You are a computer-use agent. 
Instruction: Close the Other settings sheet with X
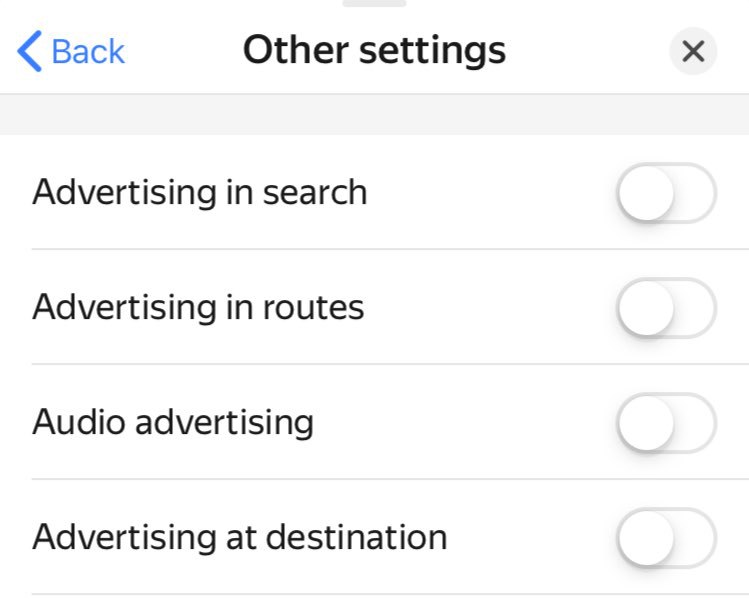click(x=693, y=51)
